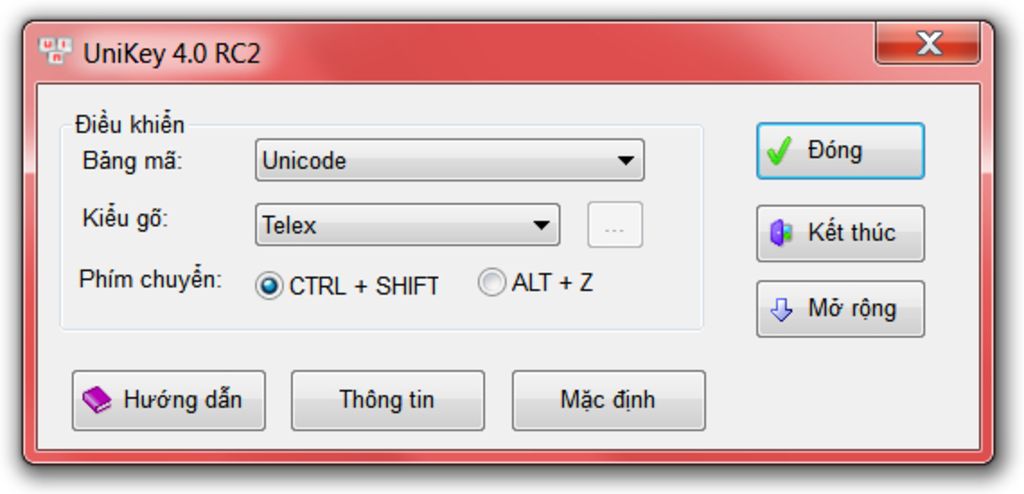Select the ALT + Z switch key option
Viewport: 1024px width, 494px height.
tap(491, 283)
